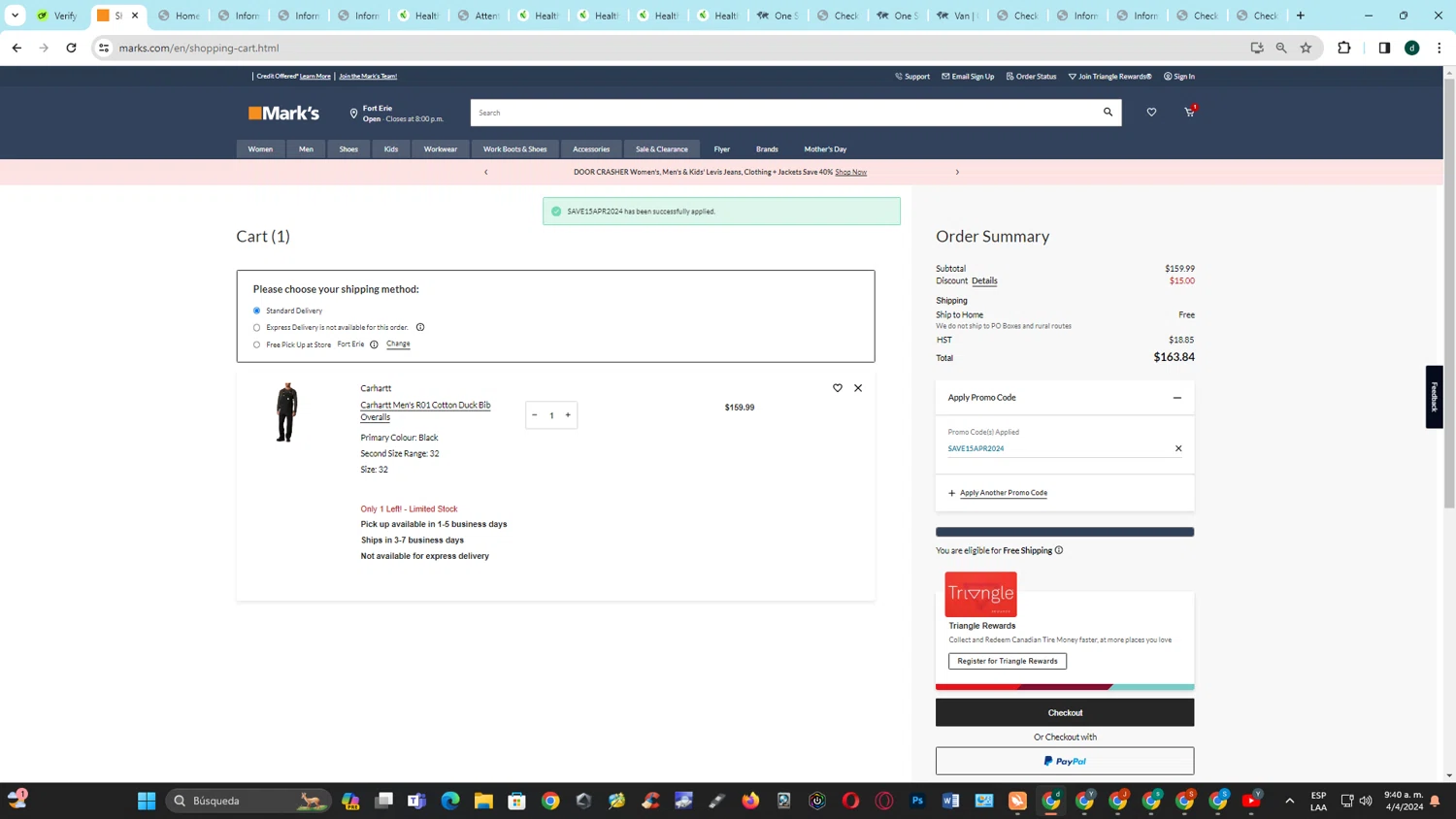Open Photoshop from taskbar
Image resolution: width=1456 pixels, height=819 pixels.
[917, 801]
